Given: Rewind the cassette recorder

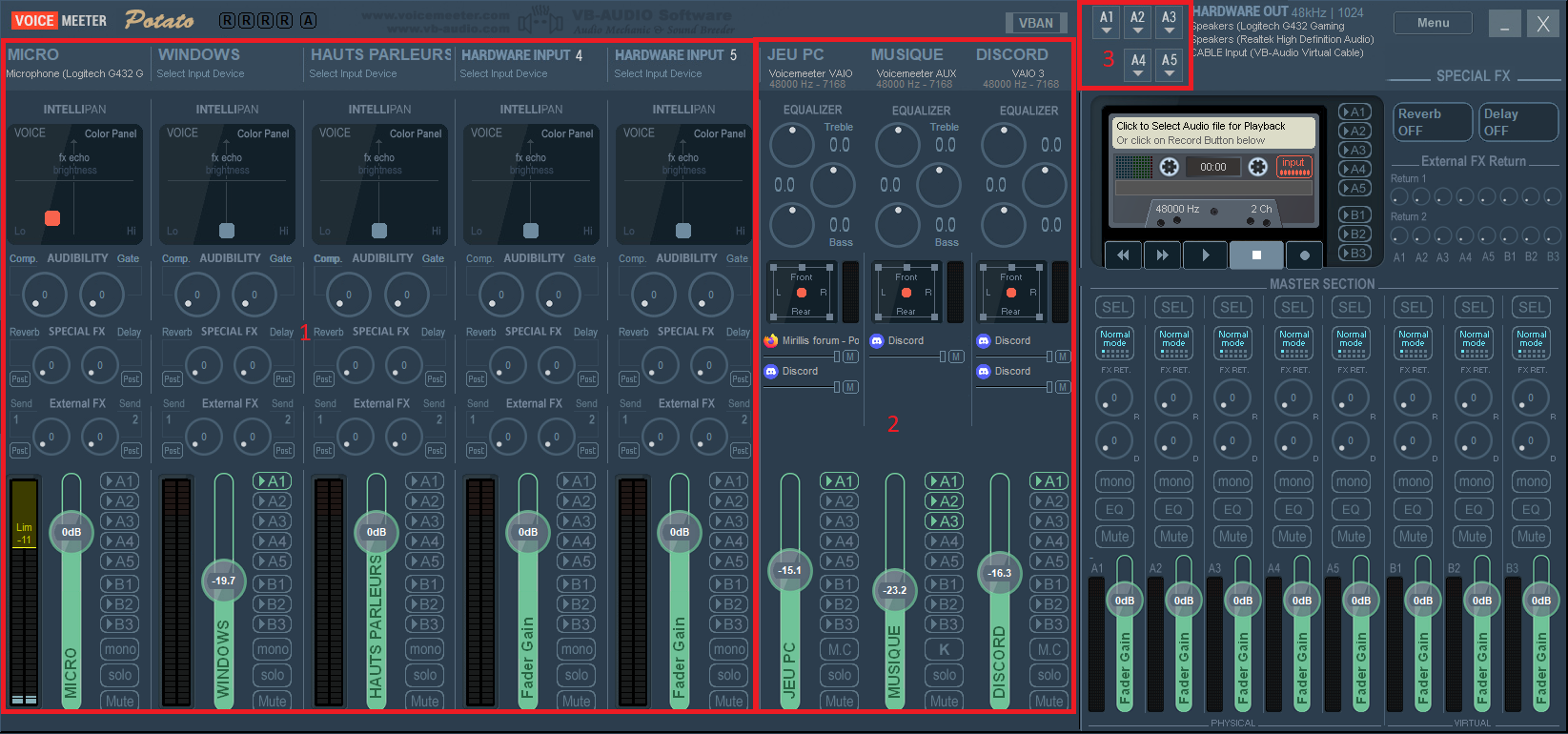Looking at the screenshot, I should pyautogui.click(x=1123, y=255).
